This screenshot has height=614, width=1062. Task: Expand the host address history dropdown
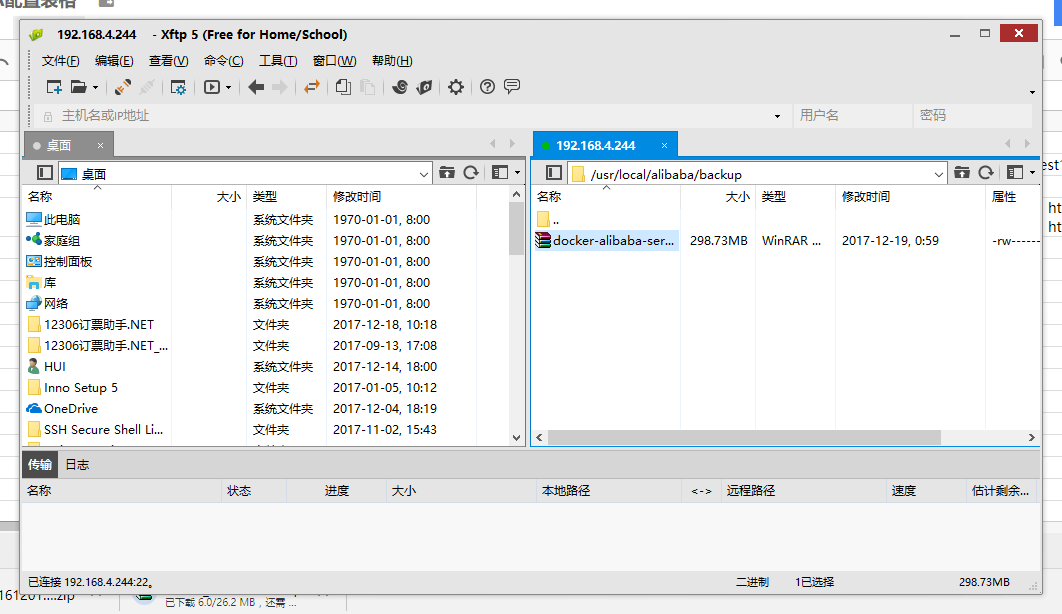(x=778, y=116)
